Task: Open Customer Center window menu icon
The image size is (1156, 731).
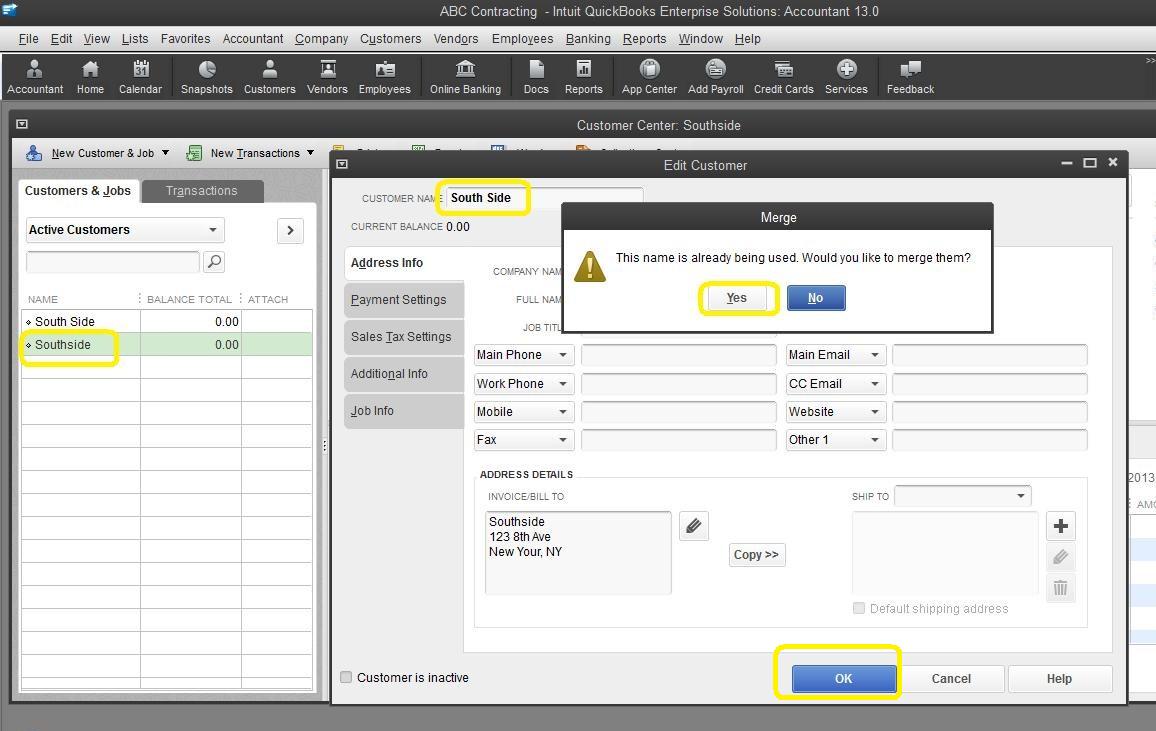Action: (22, 125)
